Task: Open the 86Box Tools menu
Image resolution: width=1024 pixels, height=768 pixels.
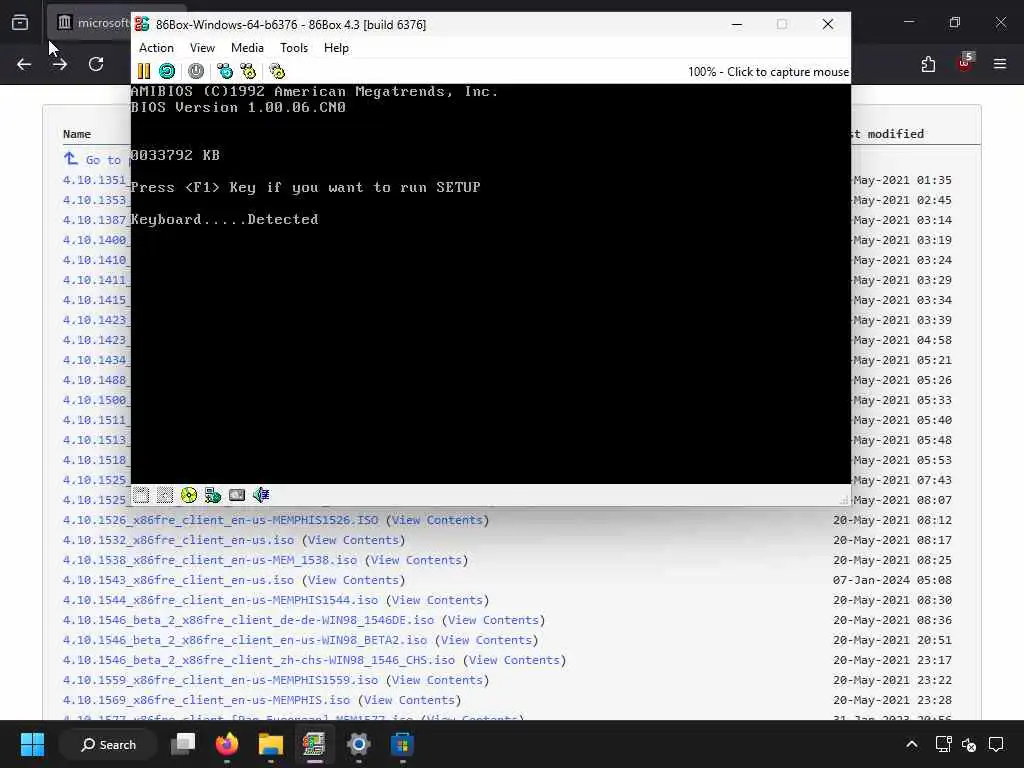Action: pyautogui.click(x=294, y=48)
